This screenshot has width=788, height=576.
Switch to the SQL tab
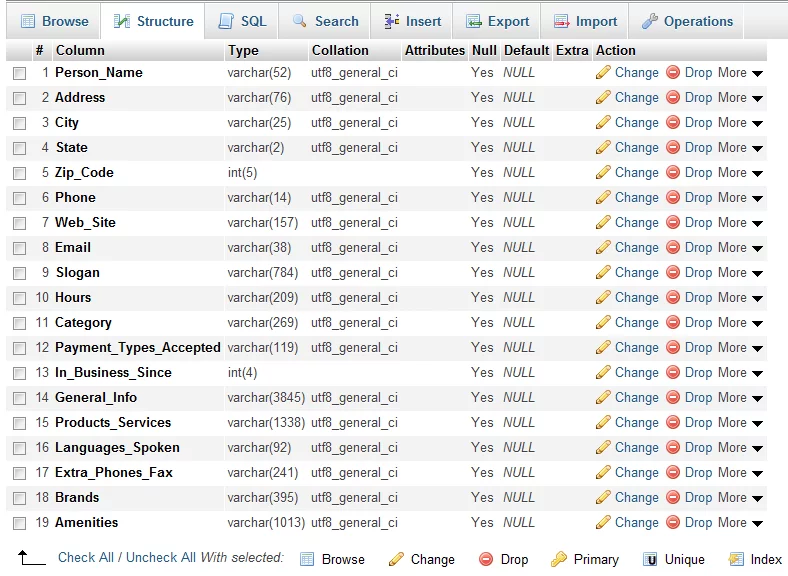(241, 21)
